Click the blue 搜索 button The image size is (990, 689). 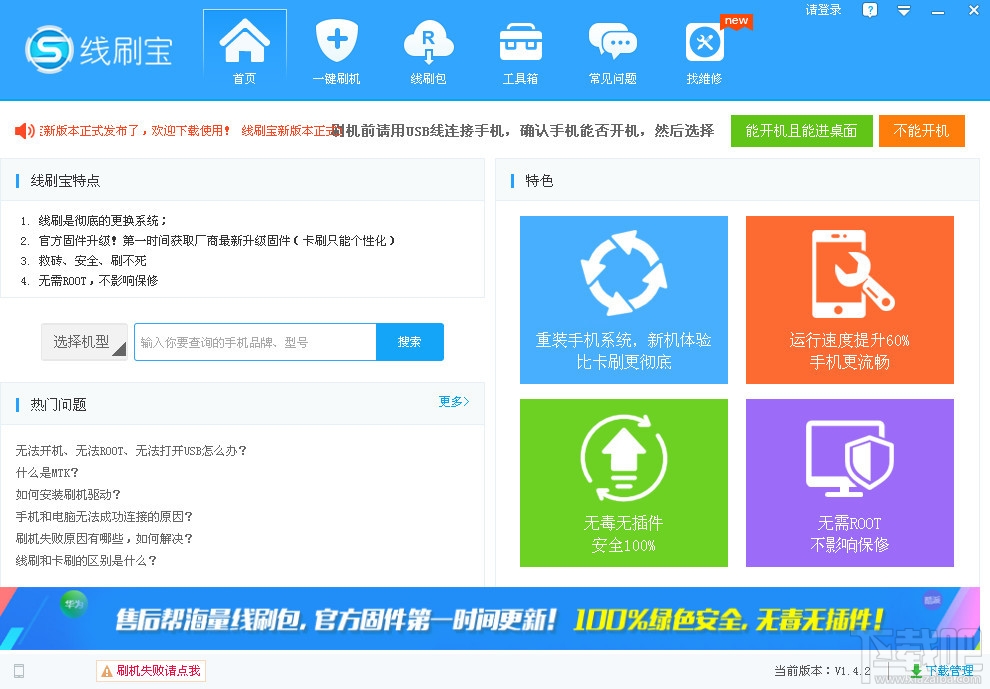tap(410, 342)
